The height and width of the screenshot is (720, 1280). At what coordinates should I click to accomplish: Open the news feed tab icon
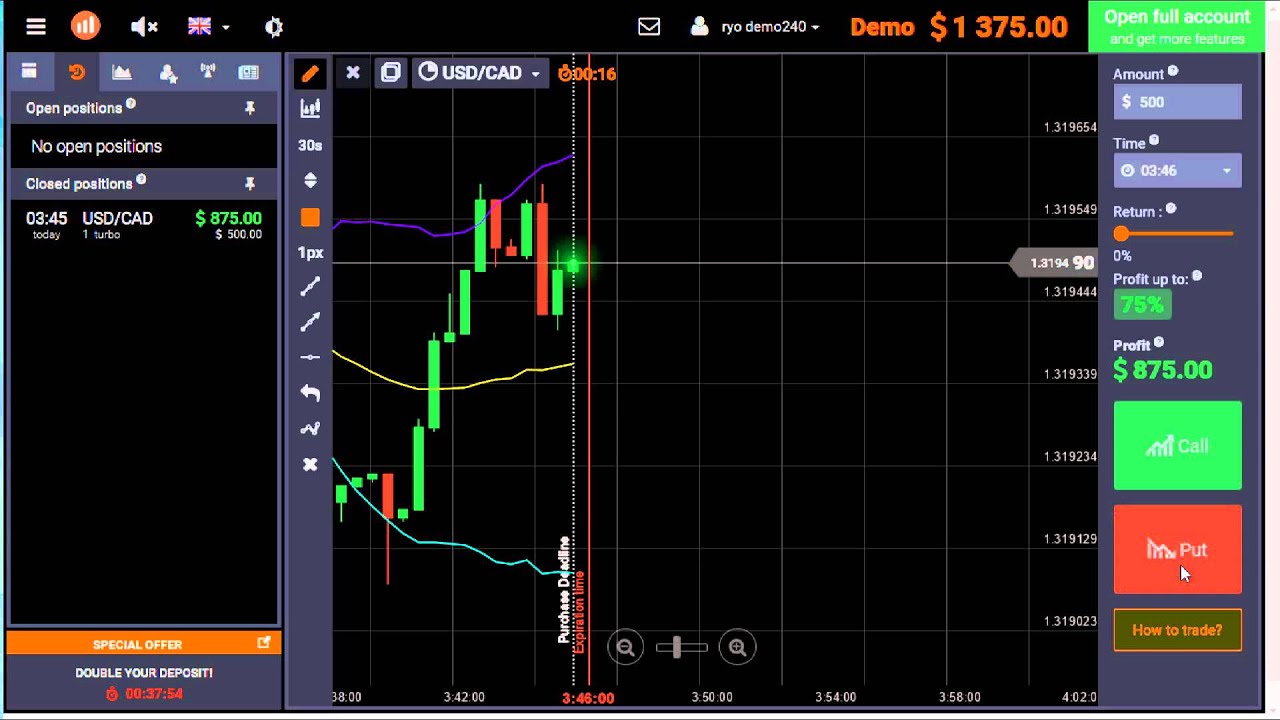(248, 72)
